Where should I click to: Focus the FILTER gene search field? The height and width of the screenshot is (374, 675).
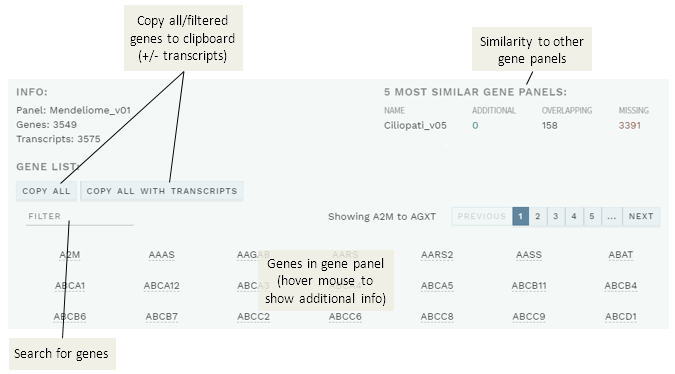coord(80,216)
